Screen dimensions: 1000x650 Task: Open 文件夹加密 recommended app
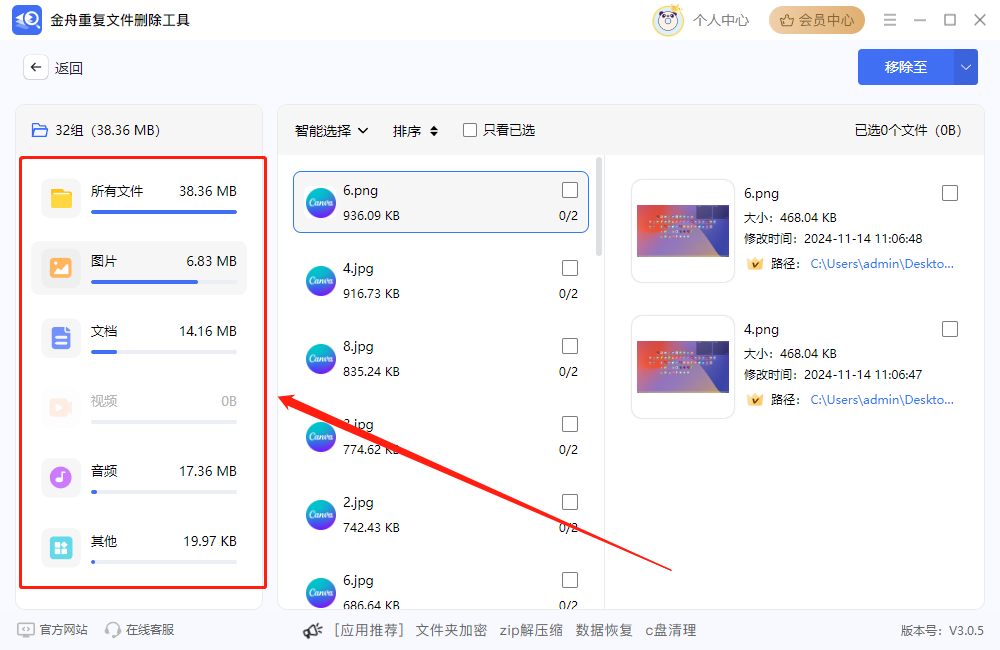click(451, 630)
